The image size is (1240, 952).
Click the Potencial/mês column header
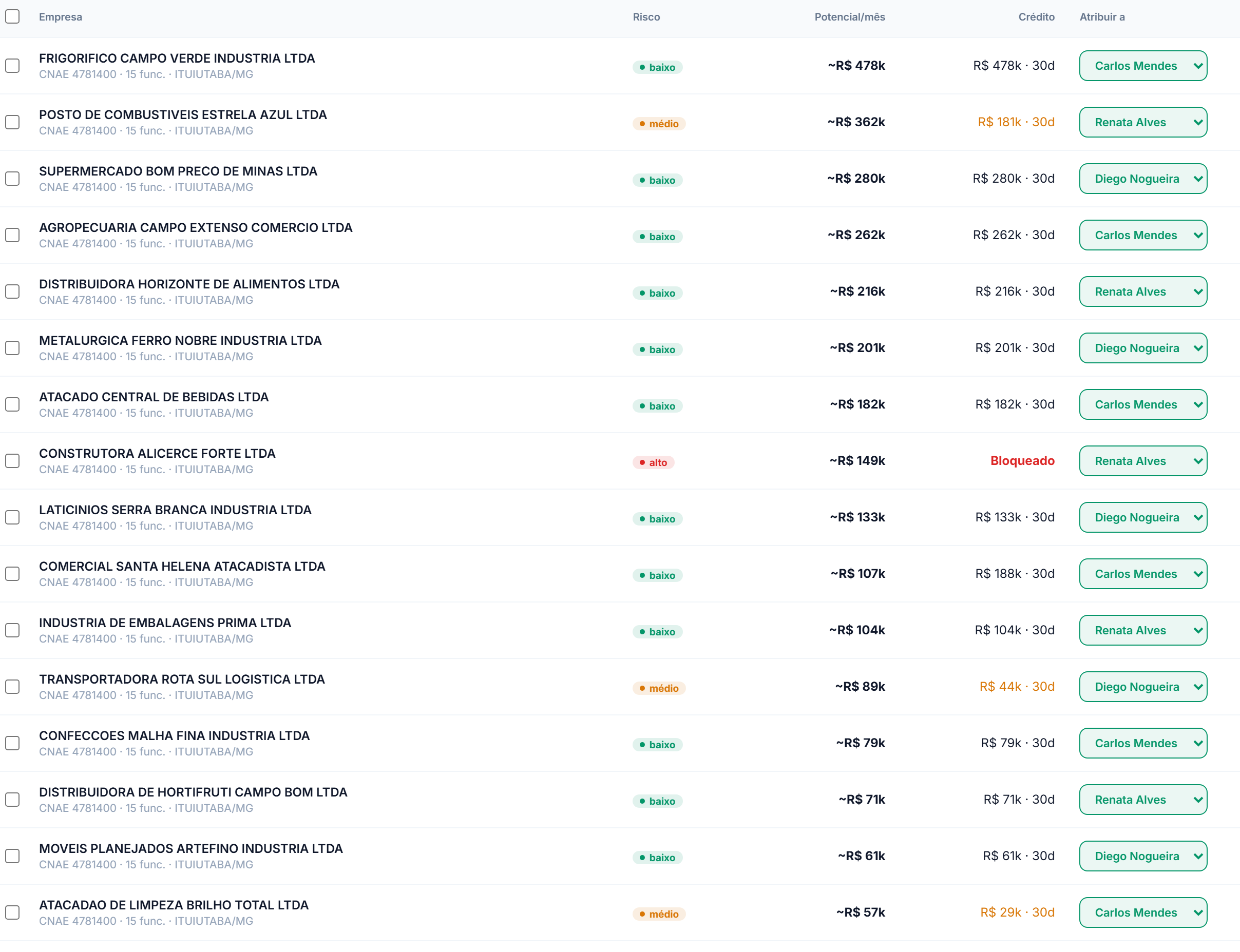pyautogui.click(x=850, y=17)
